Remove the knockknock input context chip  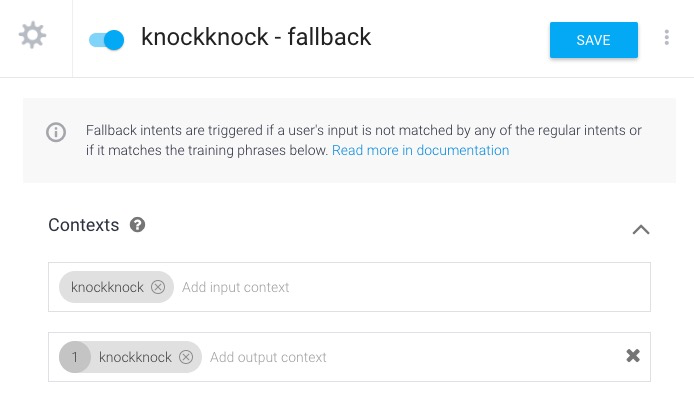(158, 287)
